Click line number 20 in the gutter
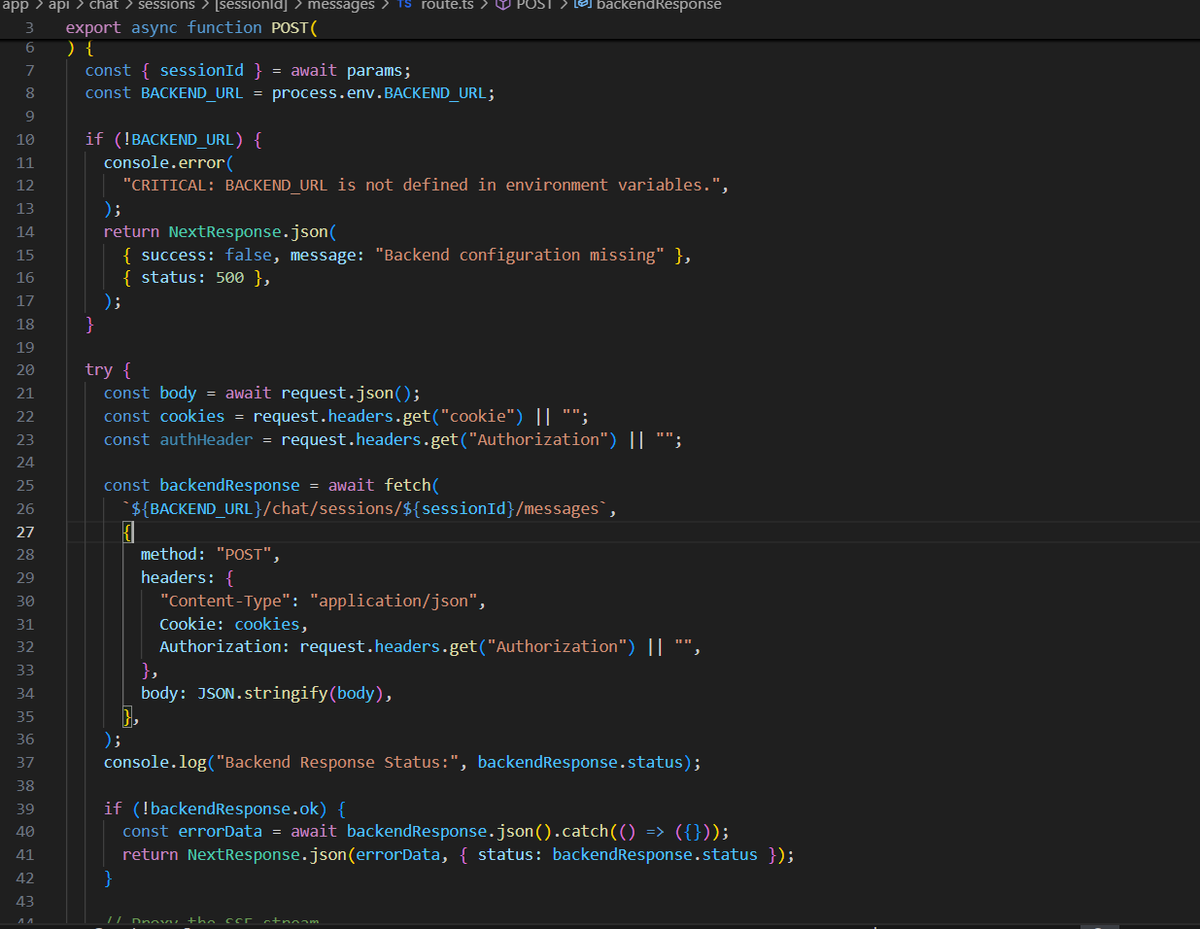The width and height of the screenshot is (1200, 929). (x=25, y=370)
